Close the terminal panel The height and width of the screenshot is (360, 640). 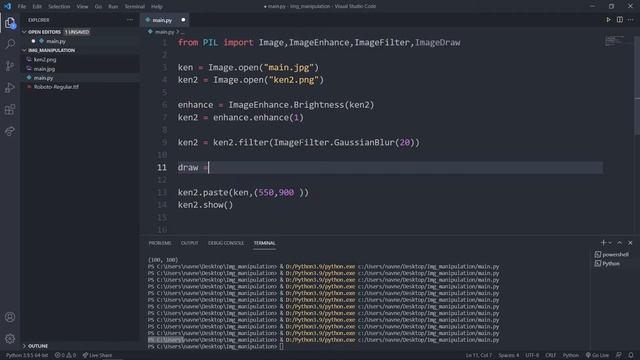click(630, 242)
